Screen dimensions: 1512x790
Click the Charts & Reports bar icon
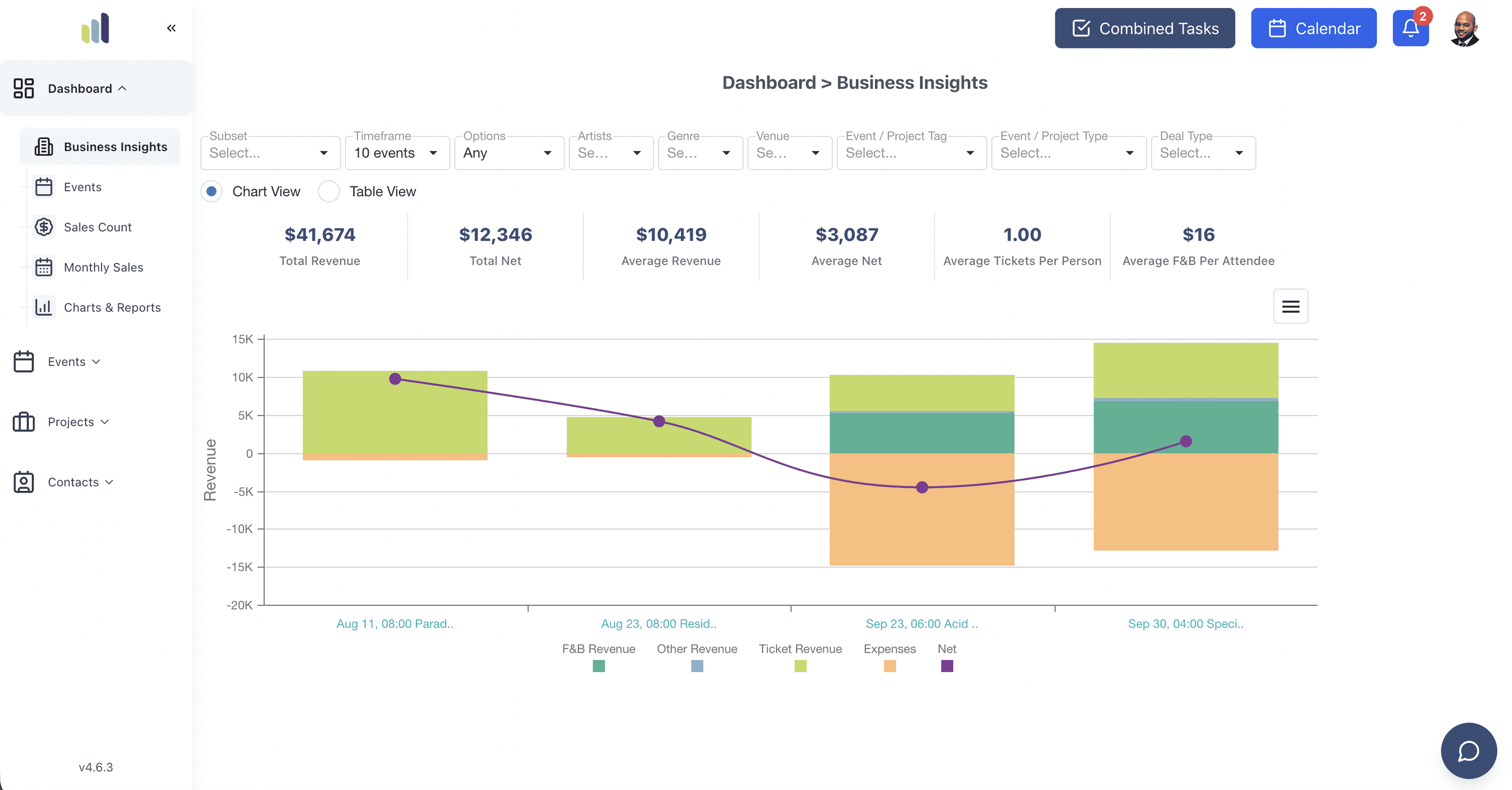[43, 307]
